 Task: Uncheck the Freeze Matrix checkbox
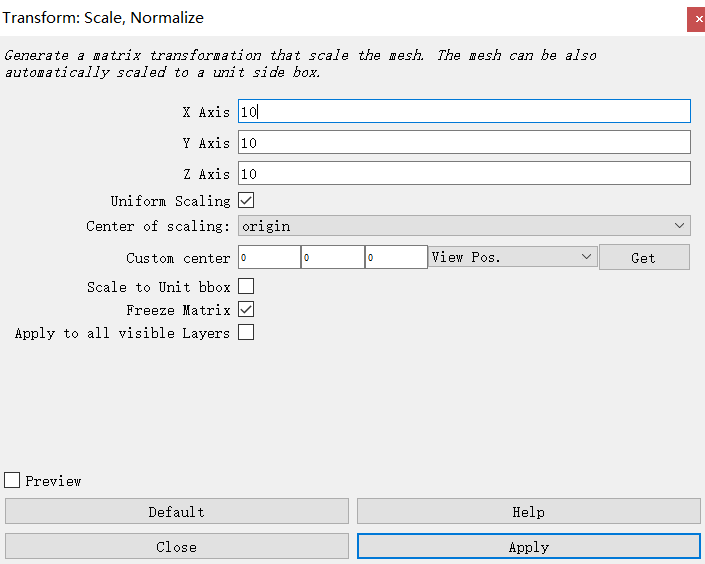(246, 310)
